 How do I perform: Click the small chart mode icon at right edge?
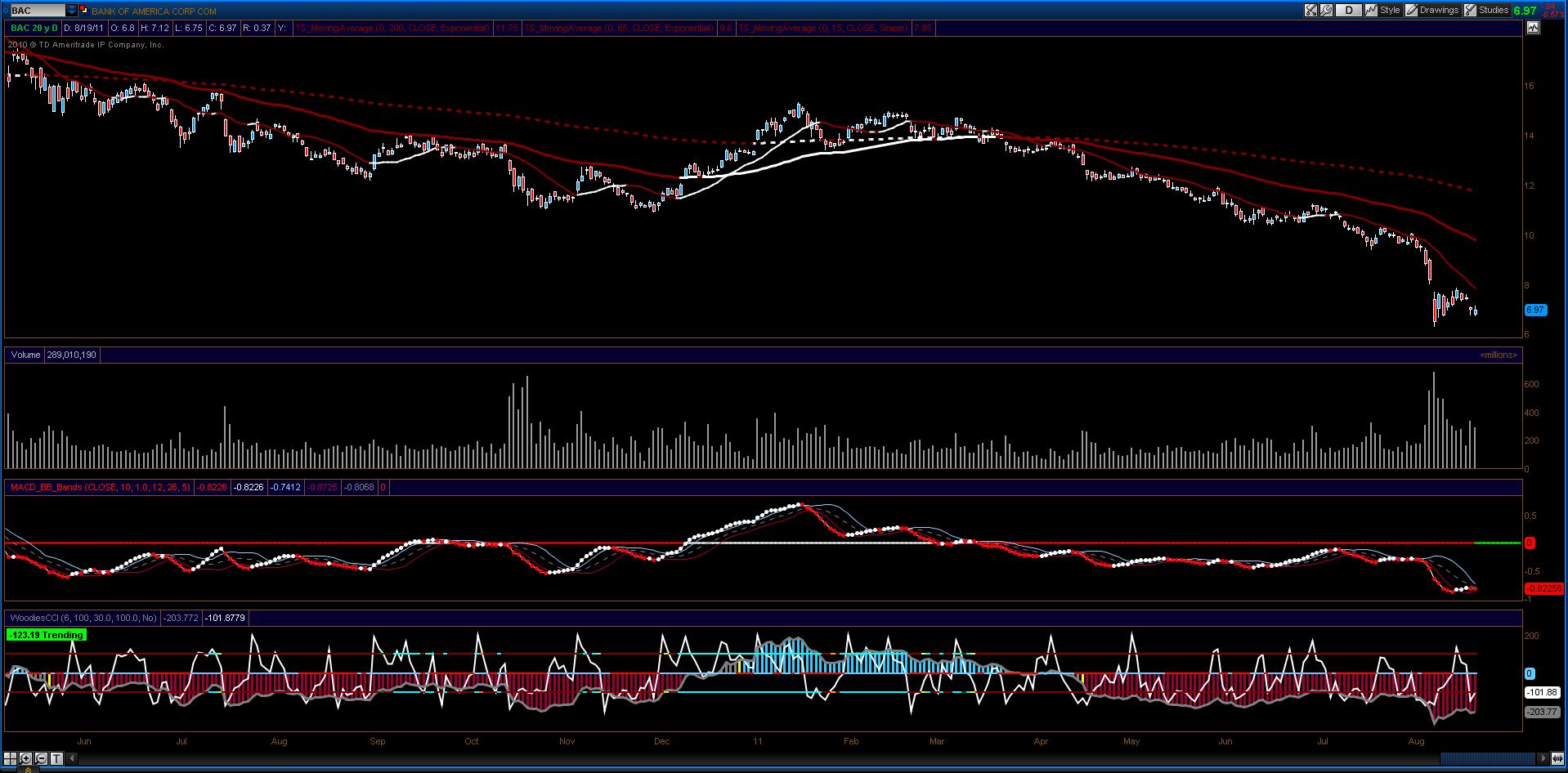pyautogui.click(x=1532, y=27)
